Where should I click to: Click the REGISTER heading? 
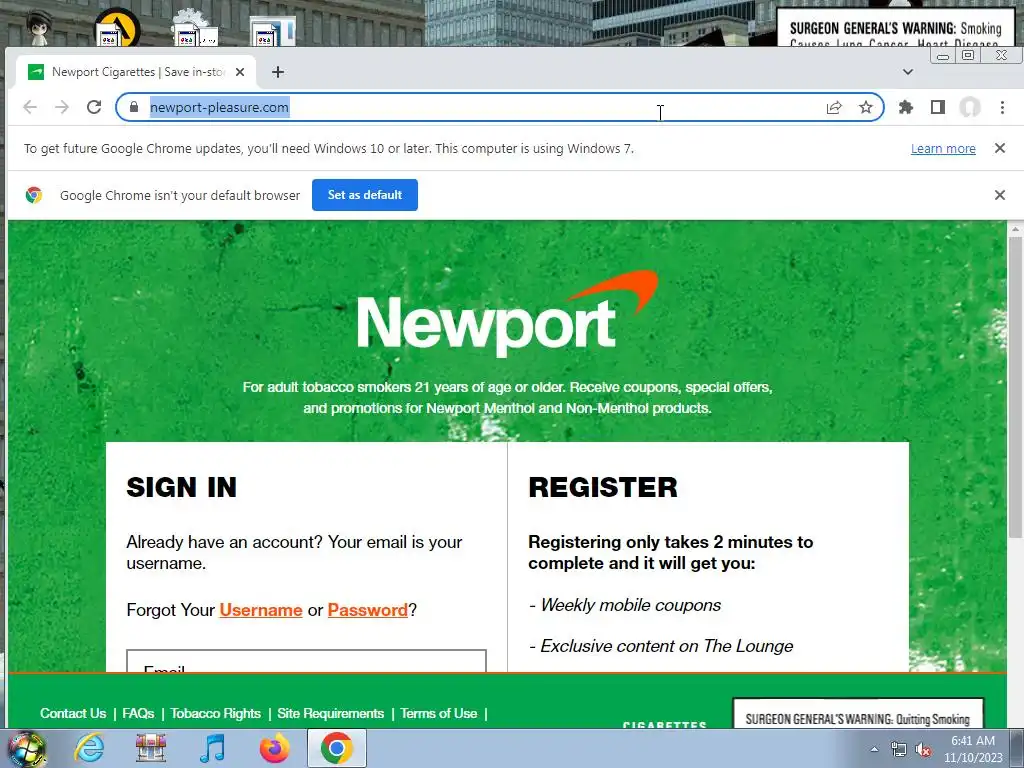603,487
